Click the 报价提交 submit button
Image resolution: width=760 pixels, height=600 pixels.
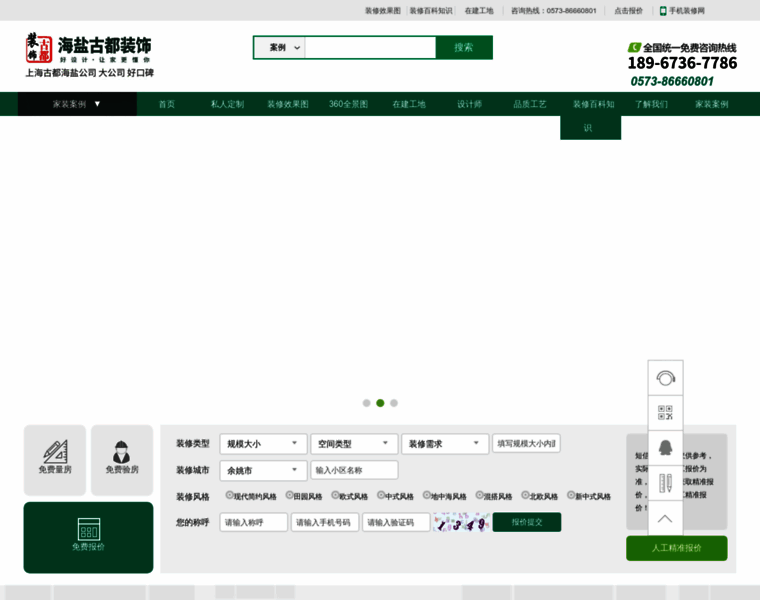tap(527, 522)
